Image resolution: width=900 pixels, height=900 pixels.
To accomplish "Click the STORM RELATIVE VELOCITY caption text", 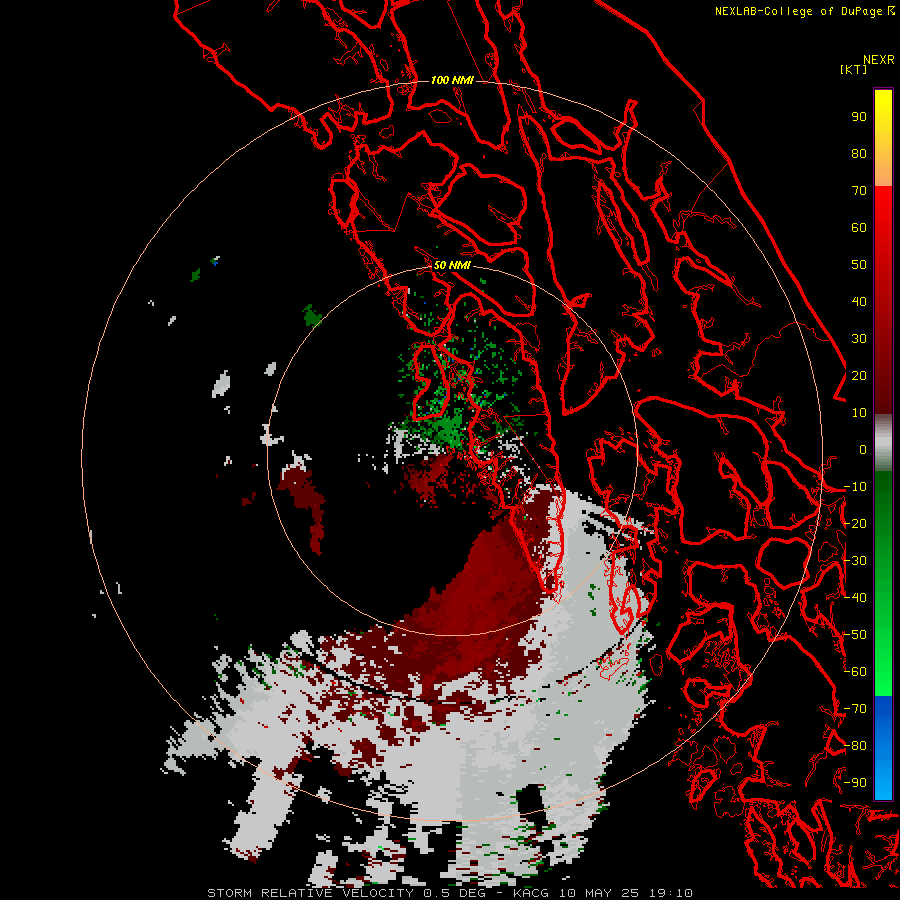I will point(310,893).
